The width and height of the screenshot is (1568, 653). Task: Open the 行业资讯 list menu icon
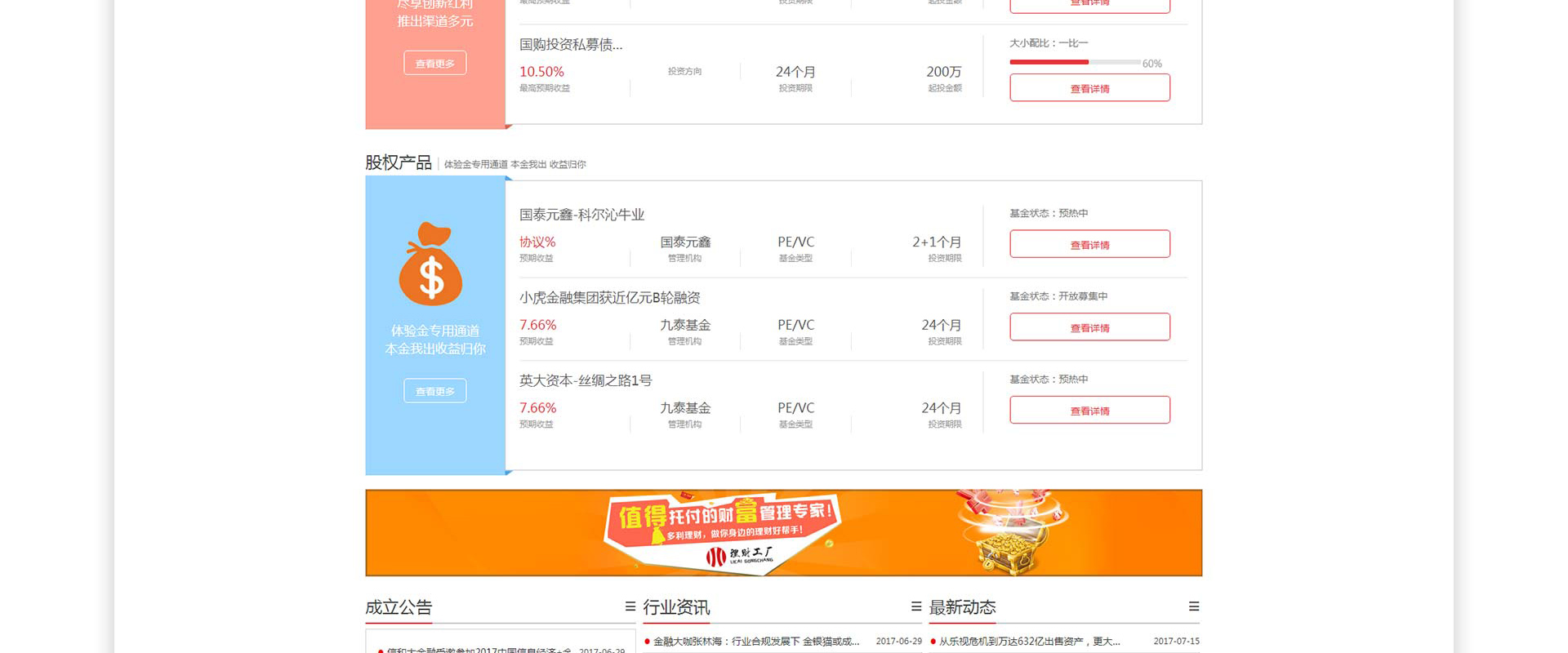point(916,606)
